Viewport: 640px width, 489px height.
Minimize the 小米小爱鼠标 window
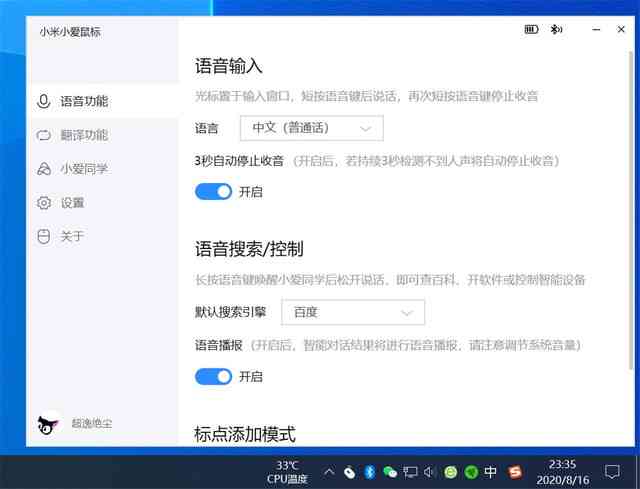coord(596,29)
